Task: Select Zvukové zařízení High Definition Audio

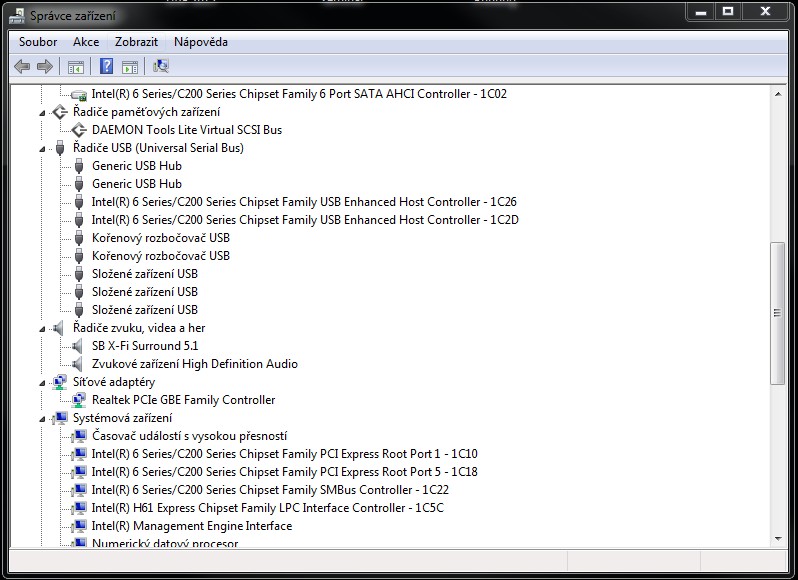Action: 194,364
